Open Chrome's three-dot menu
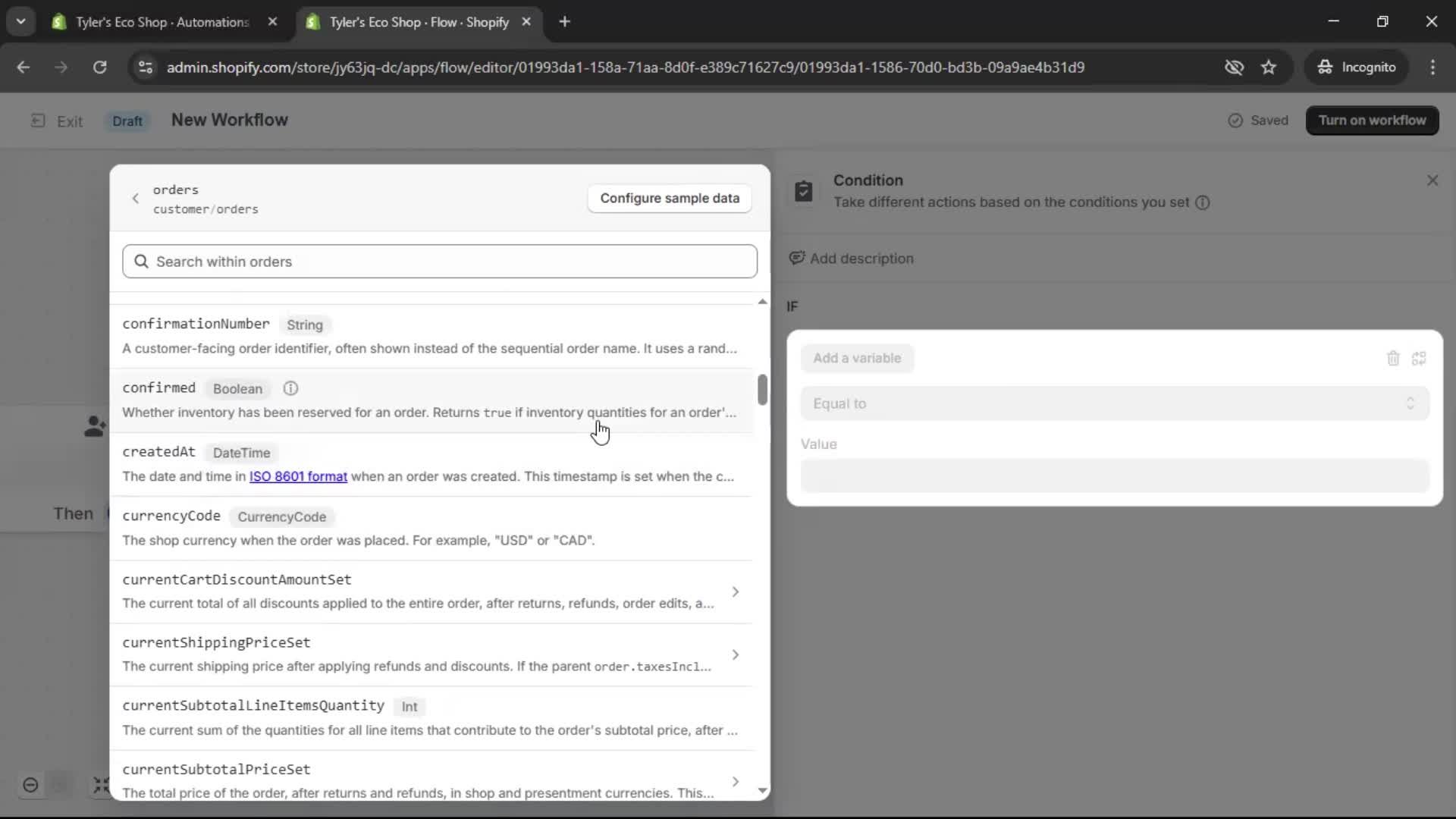The width and height of the screenshot is (1456, 819). click(x=1434, y=67)
